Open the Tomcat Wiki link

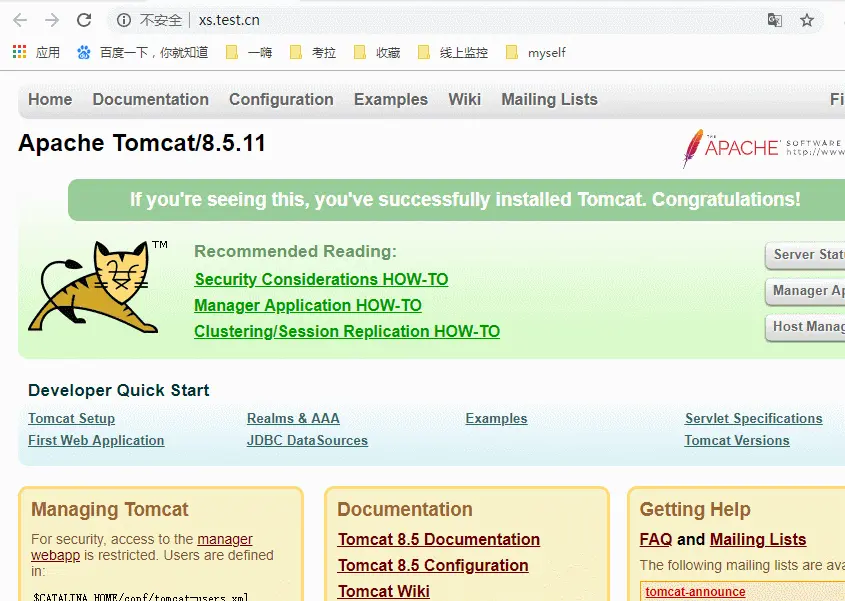pyautogui.click(x=384, y=591)
